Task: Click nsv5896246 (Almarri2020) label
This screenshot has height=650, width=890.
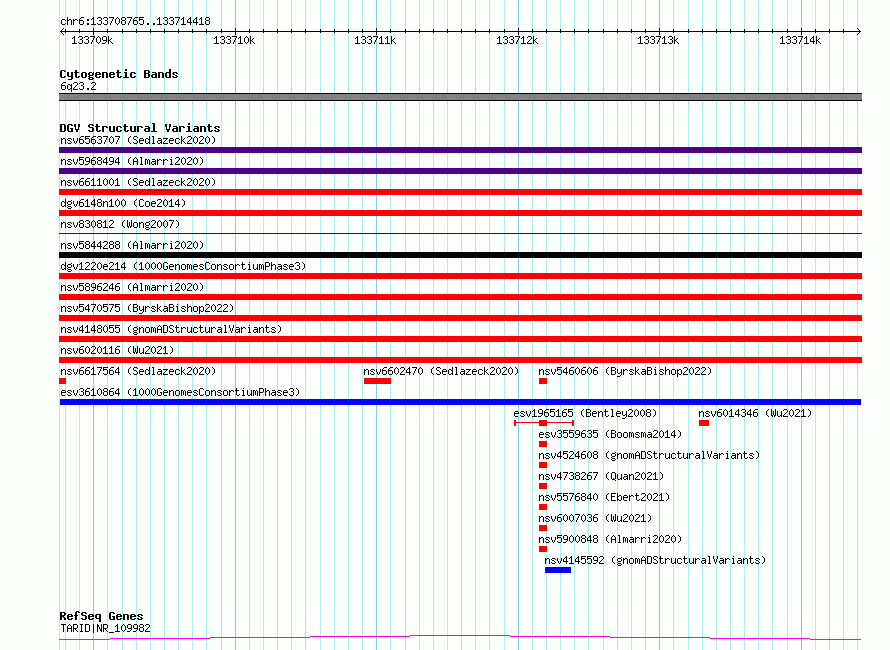Action: (x=132, y=287)
